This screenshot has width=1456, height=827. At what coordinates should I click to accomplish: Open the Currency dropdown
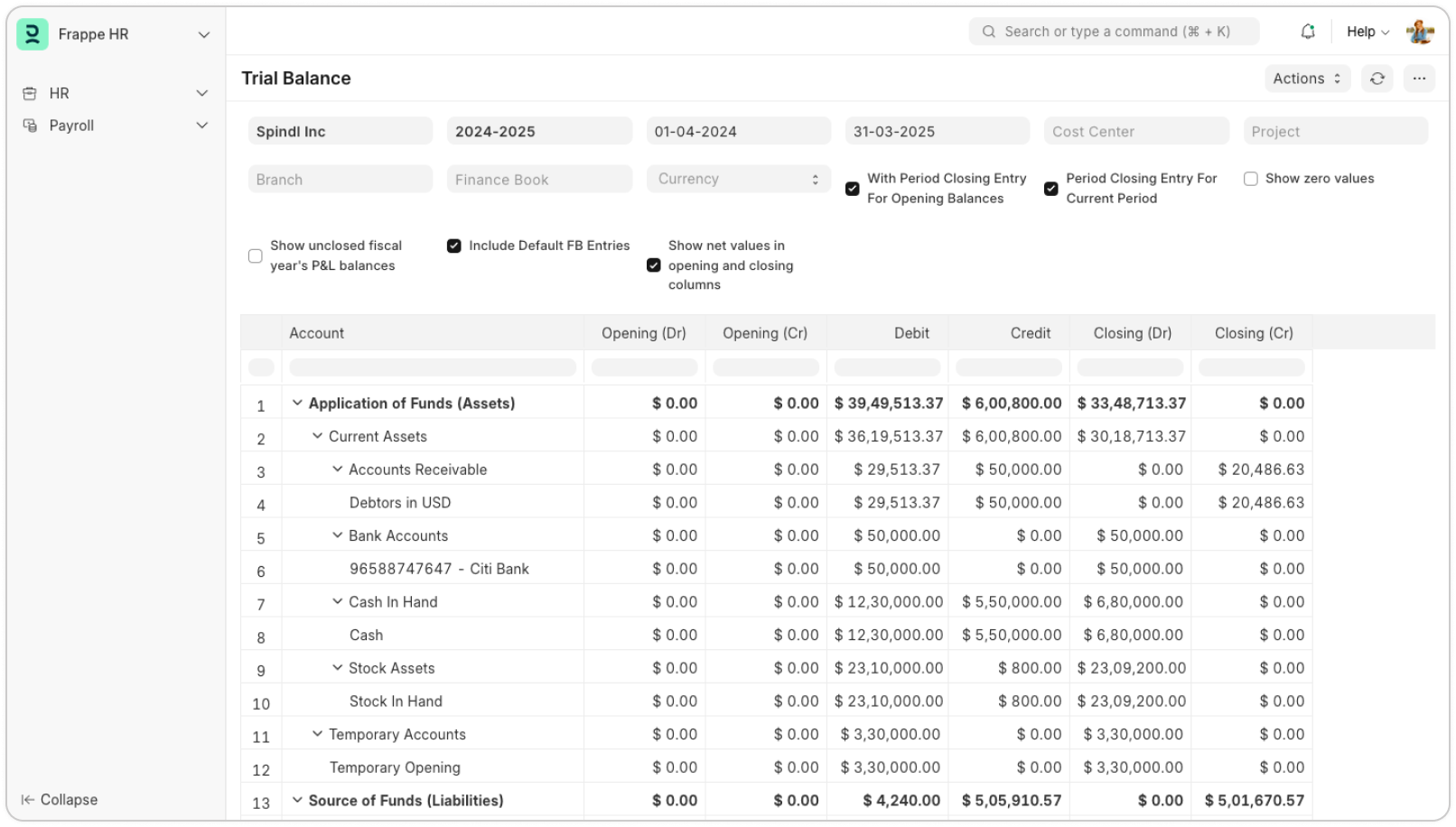738,179
